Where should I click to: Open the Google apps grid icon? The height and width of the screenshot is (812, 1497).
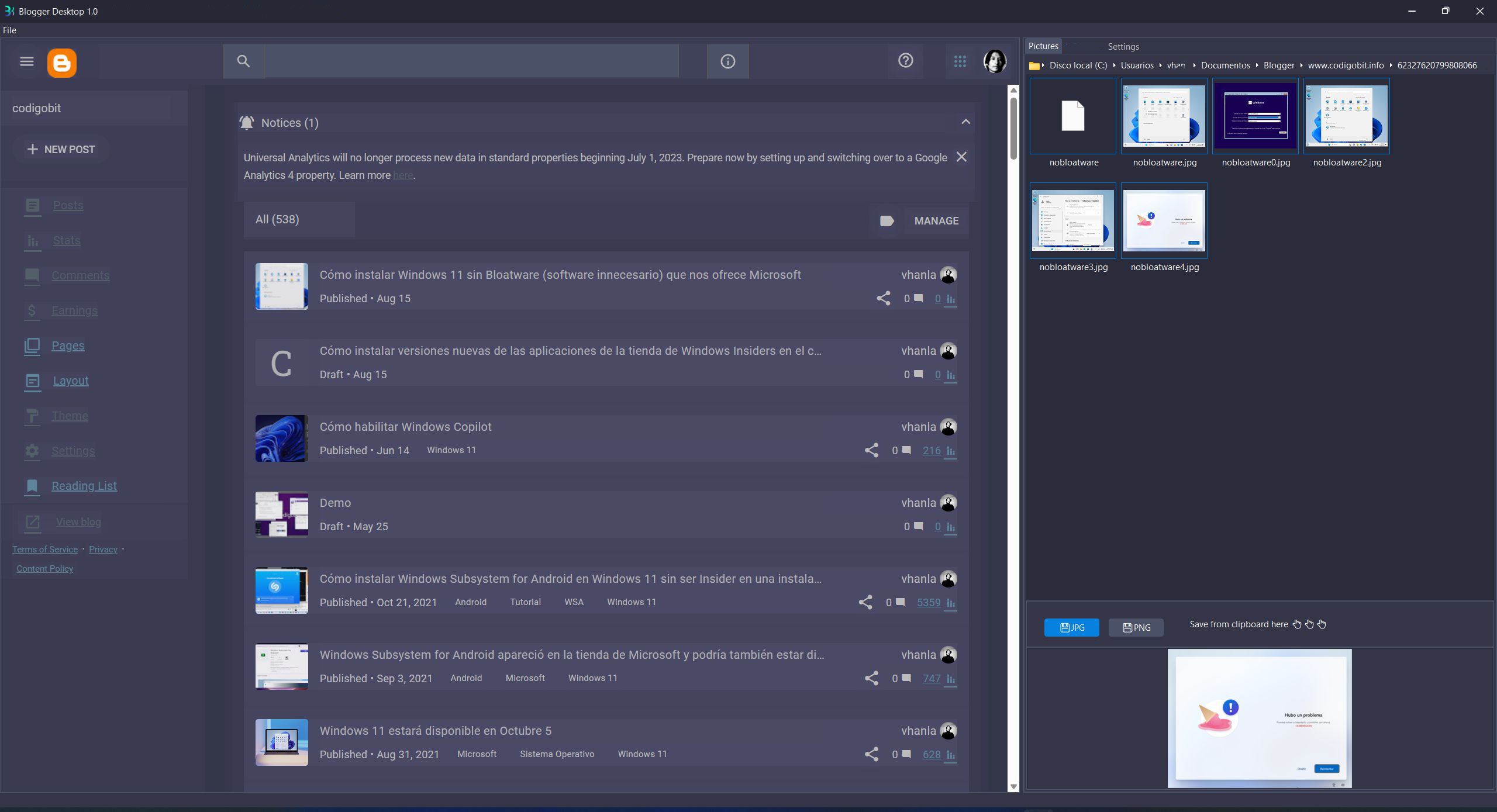point(960,61)
